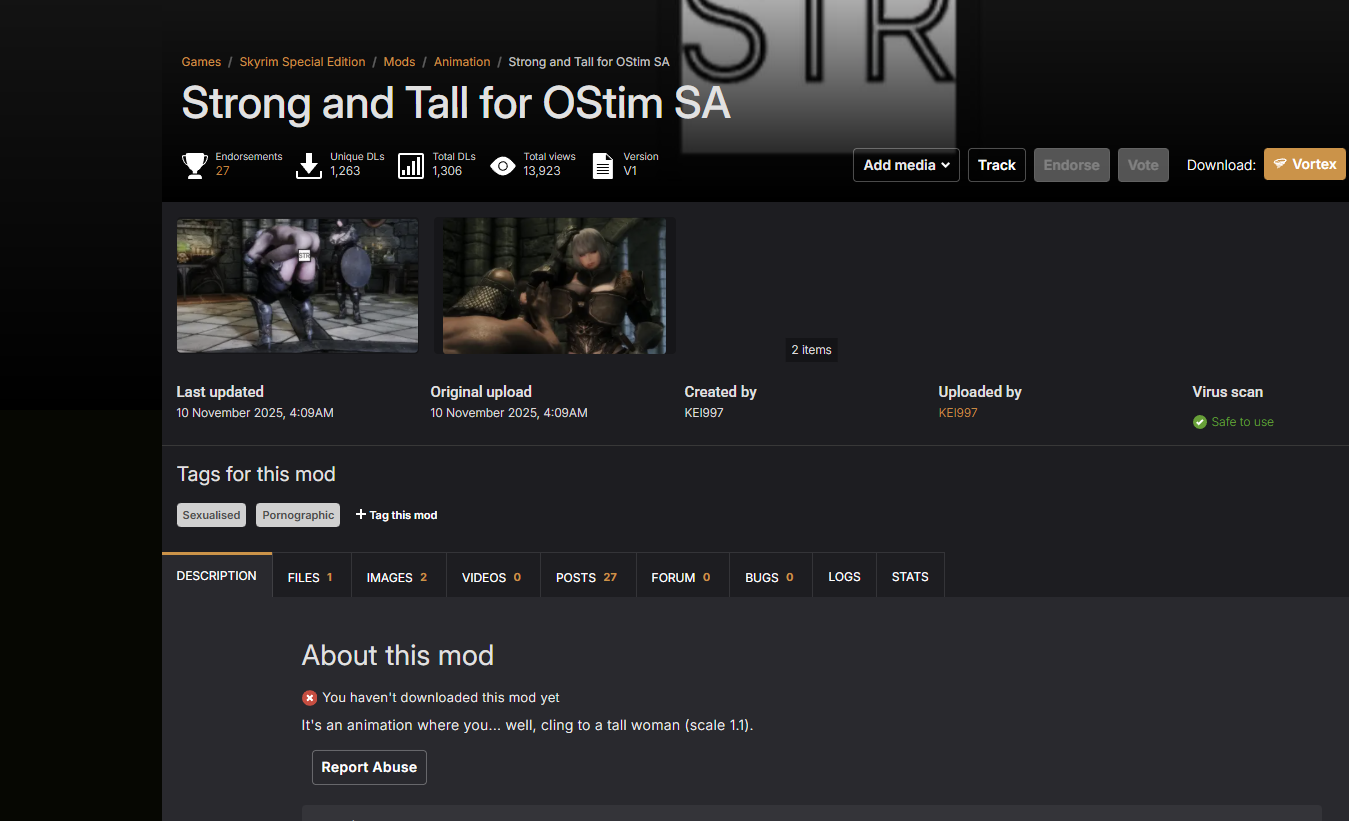Open the first mod screenshot thumbnail
1349x821 pixels.
tap(298, 286)
